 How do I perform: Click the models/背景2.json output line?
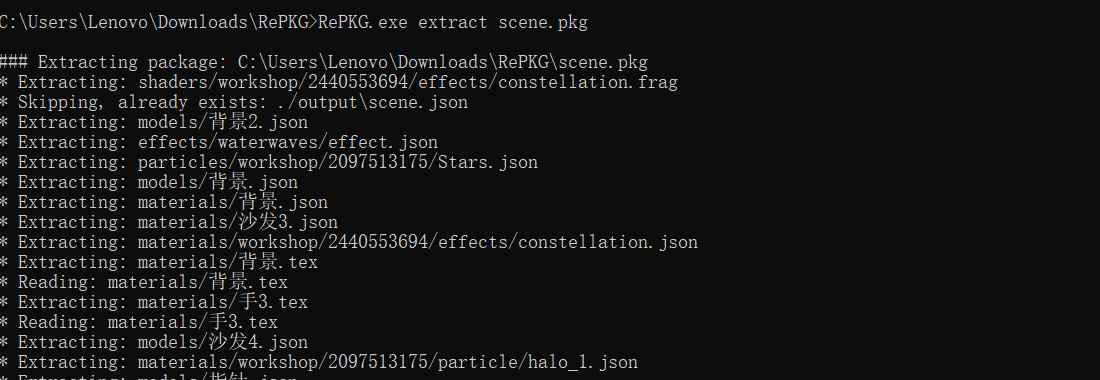tap(154, 123)
